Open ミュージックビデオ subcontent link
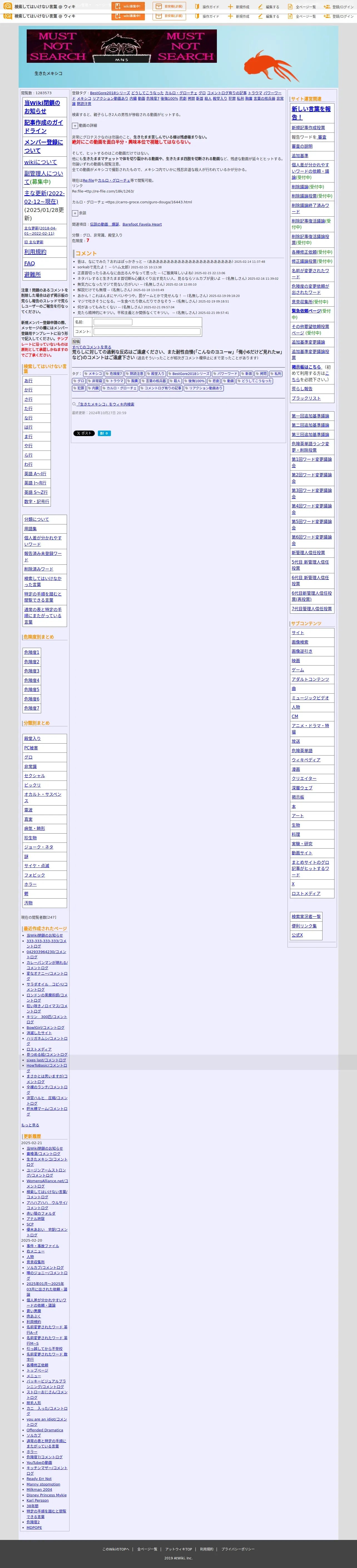This screenshot has height=1568, width=357. tap(310, 698)
